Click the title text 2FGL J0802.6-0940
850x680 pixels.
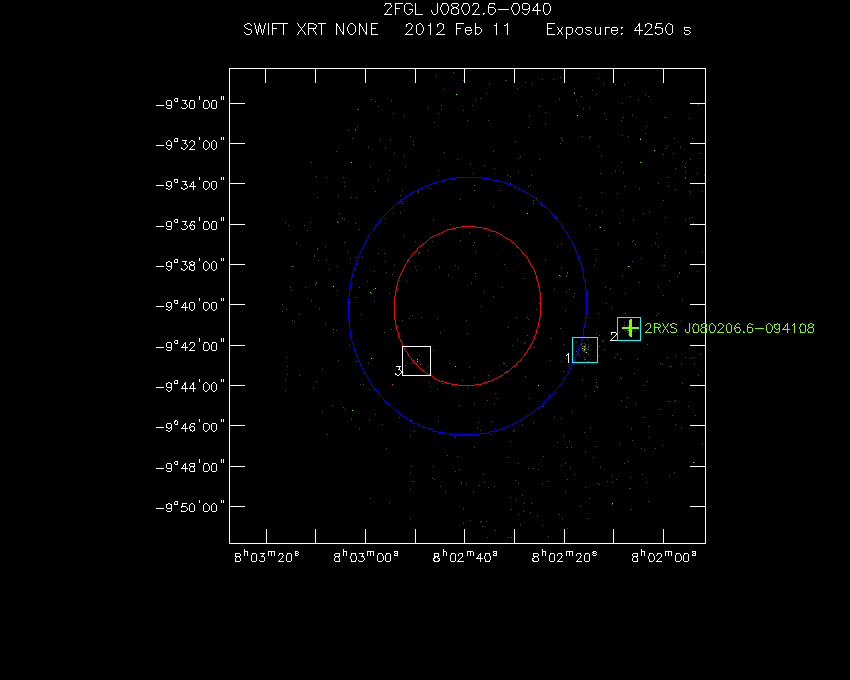(x=467, y=10)
